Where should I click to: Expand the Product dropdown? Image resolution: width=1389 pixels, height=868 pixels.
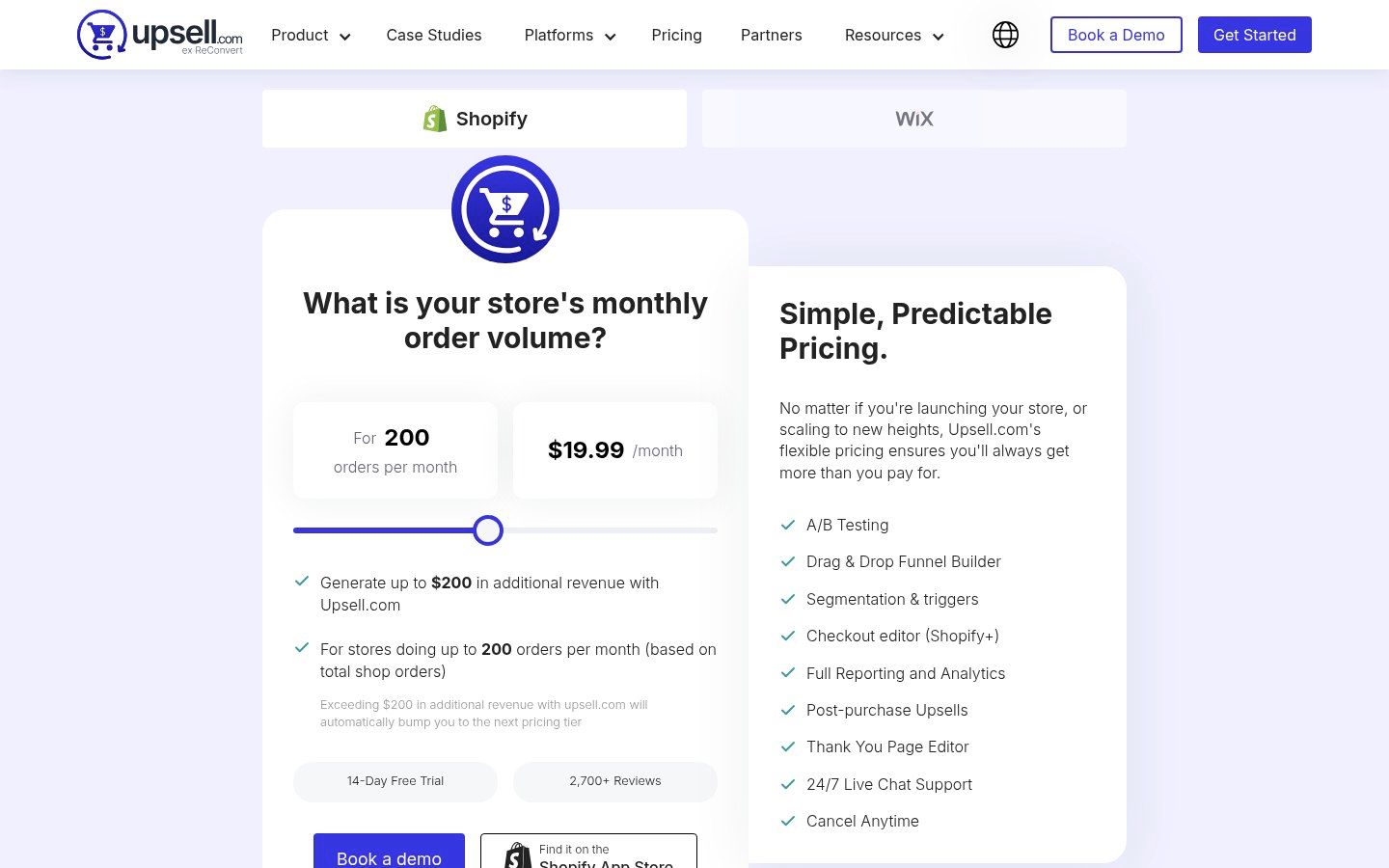[x=311, y=35]
